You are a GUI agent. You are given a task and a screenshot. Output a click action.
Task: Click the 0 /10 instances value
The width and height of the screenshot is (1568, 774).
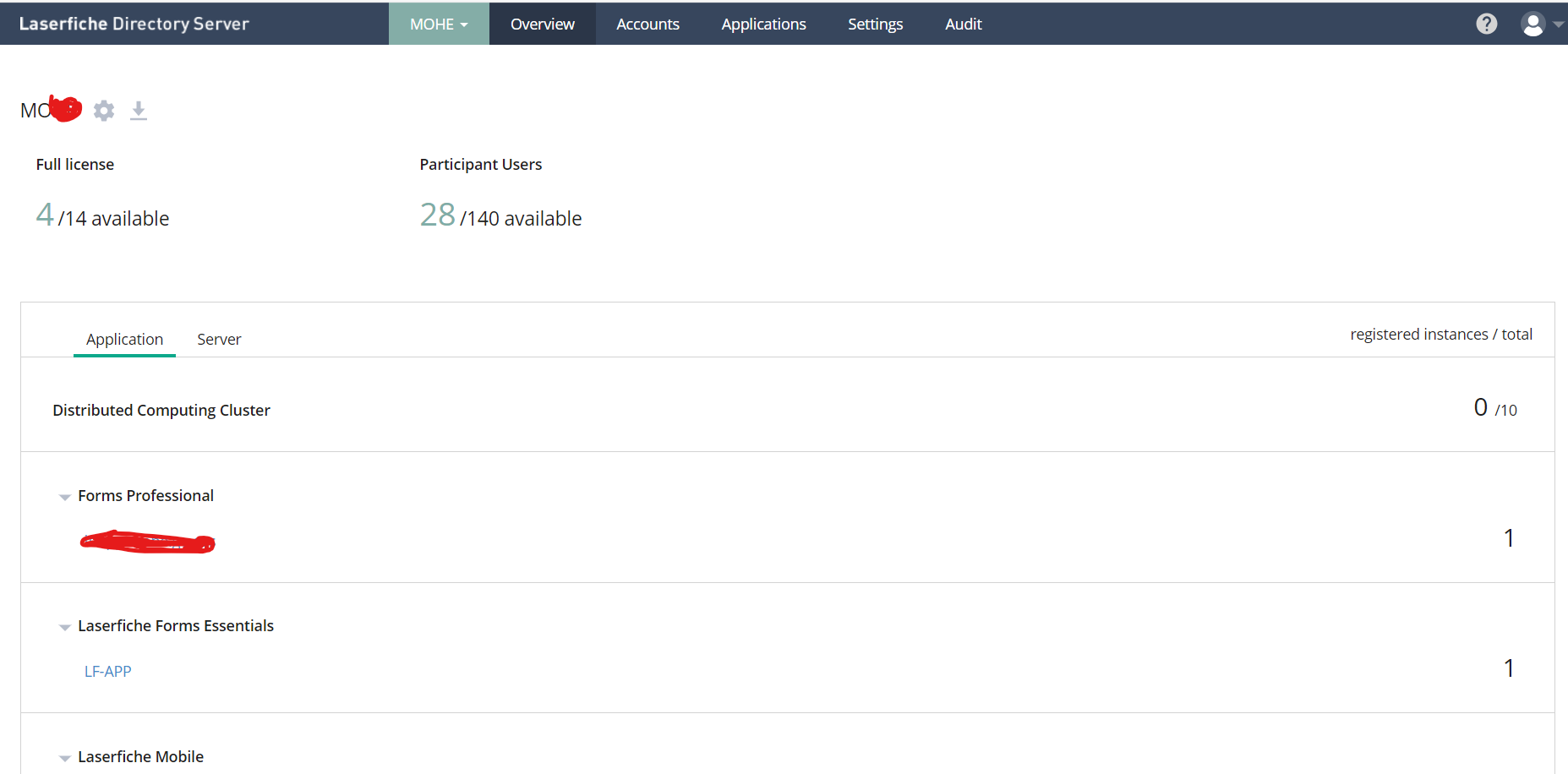click(x=1494, y=408)
